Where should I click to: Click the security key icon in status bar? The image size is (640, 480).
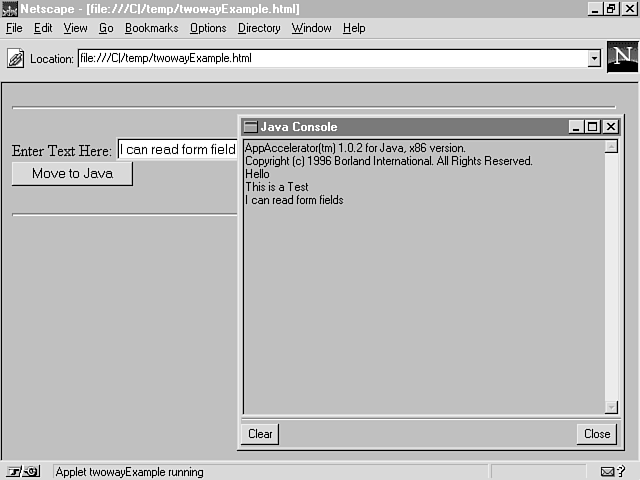click(x=23, y=472)
